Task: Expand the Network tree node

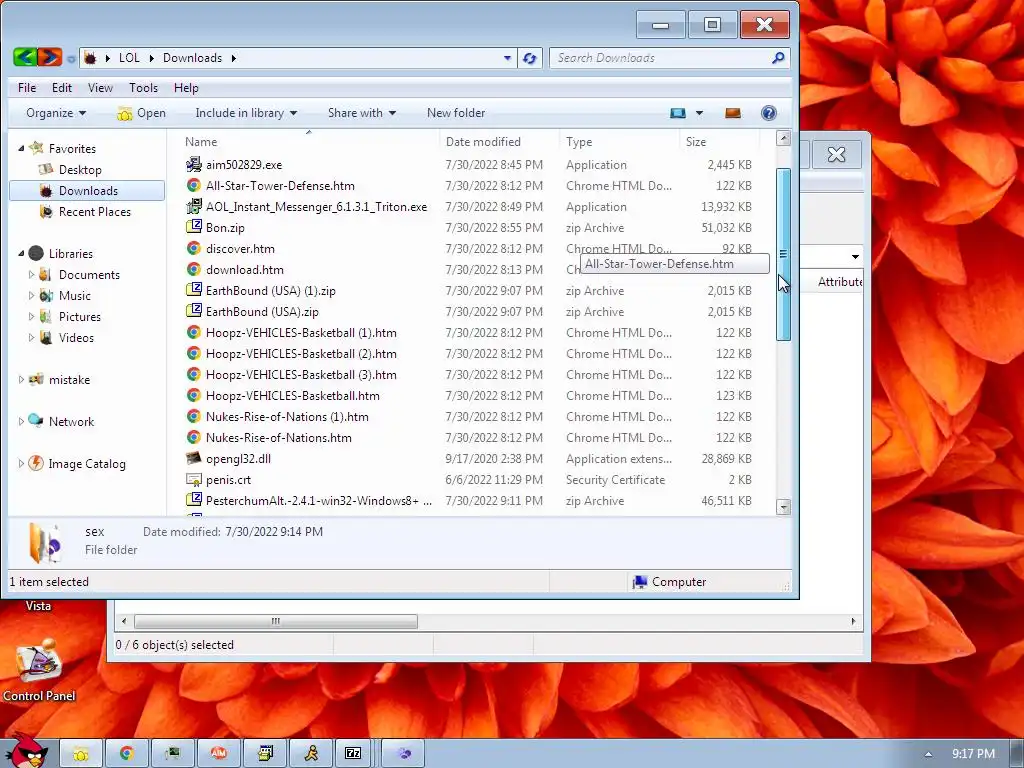Action: coord(21,422)
